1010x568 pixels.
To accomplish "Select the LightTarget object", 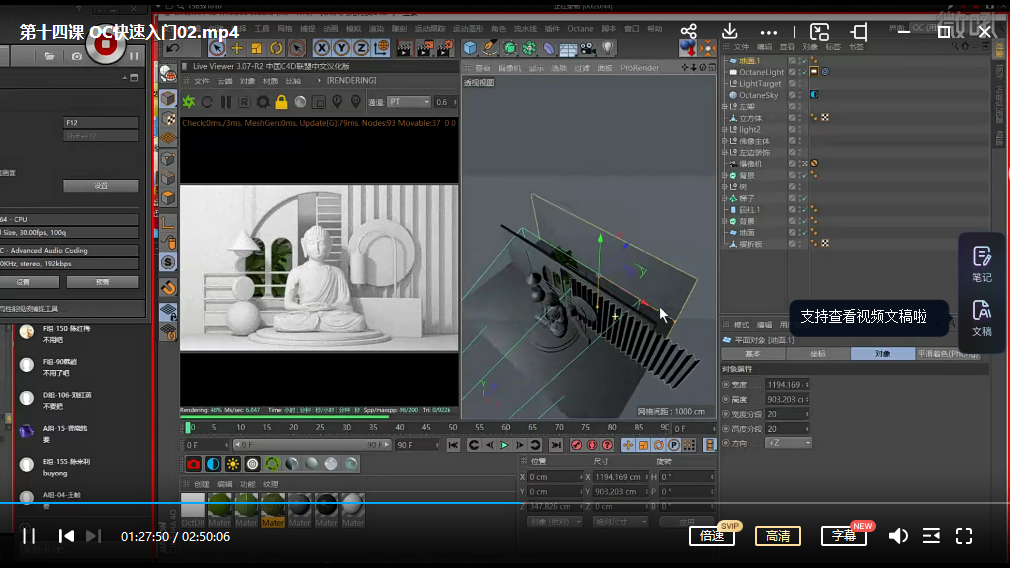I will 759,84.
